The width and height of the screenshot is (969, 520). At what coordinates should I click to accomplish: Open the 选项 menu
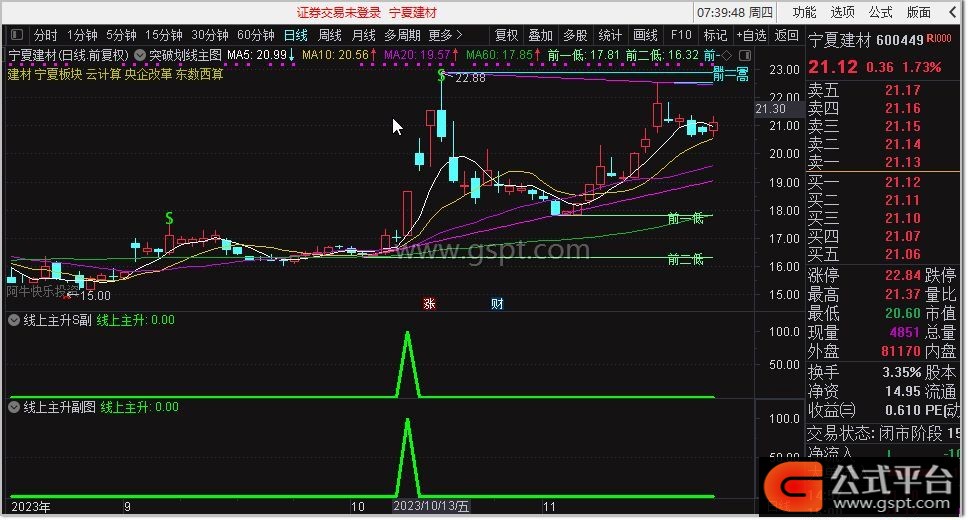coord(842,12)
